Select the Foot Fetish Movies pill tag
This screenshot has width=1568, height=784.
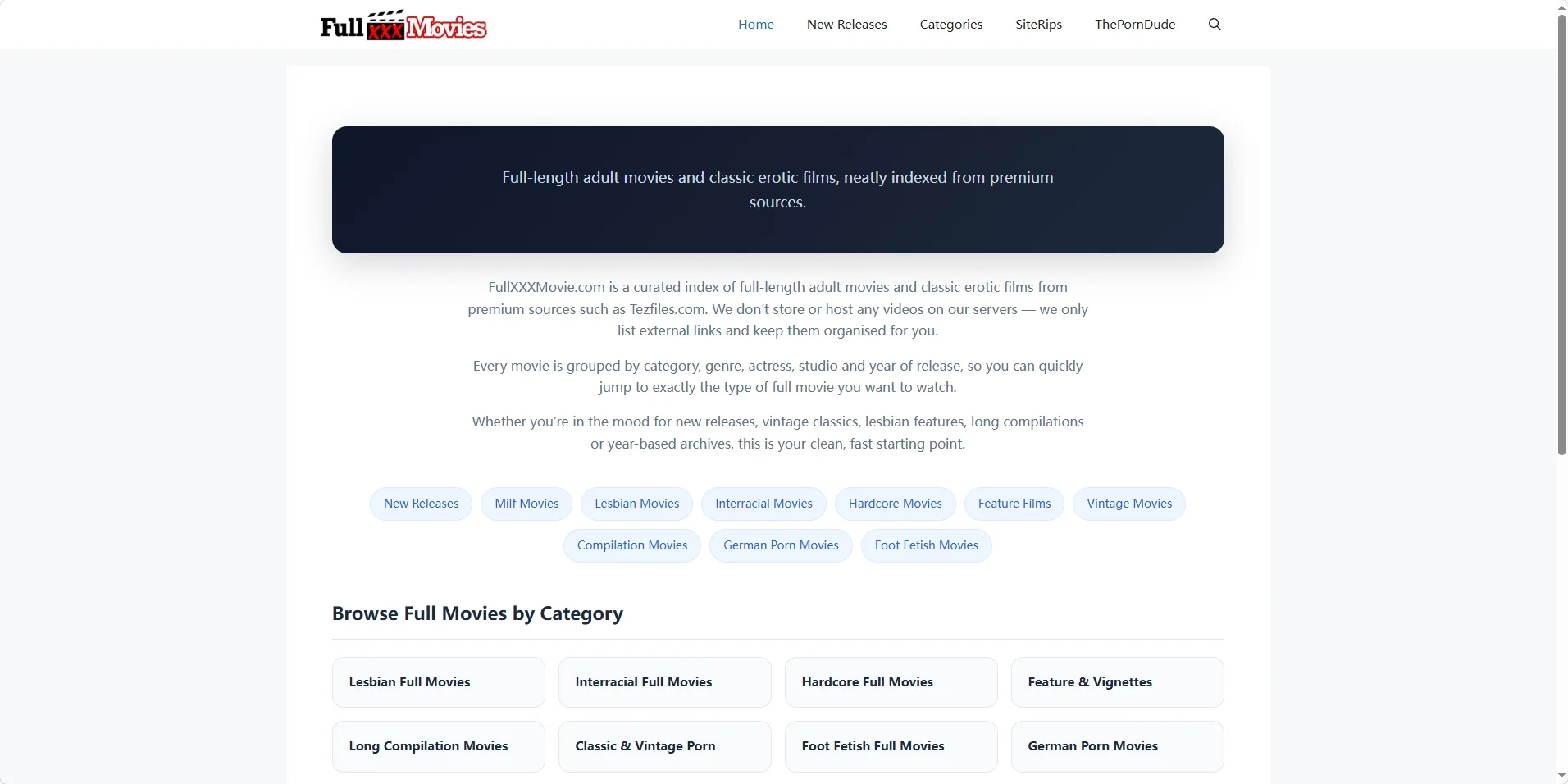pos(926,545)
